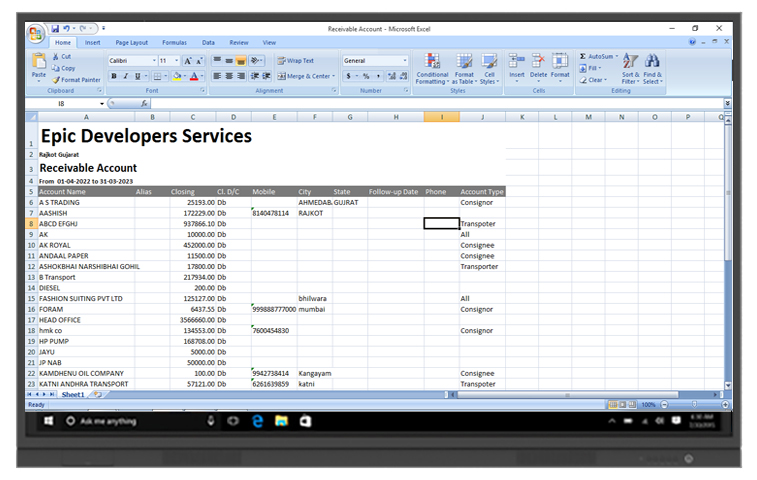Open Find & Select binoculars

click(652, 69)
